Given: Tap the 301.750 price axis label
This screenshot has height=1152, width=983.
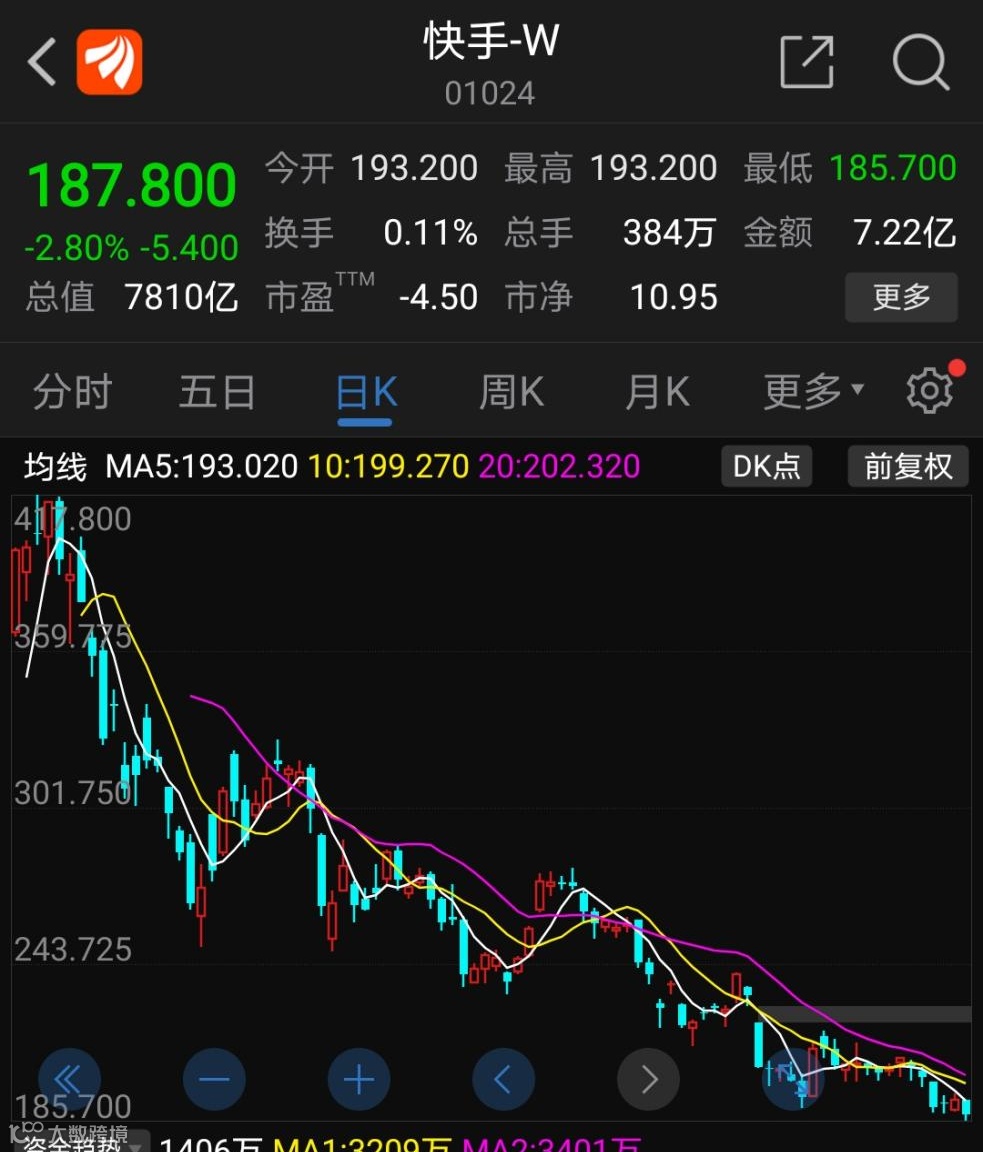Looking at the screenshot, I should pyautogui.click(x=73, y=793).
